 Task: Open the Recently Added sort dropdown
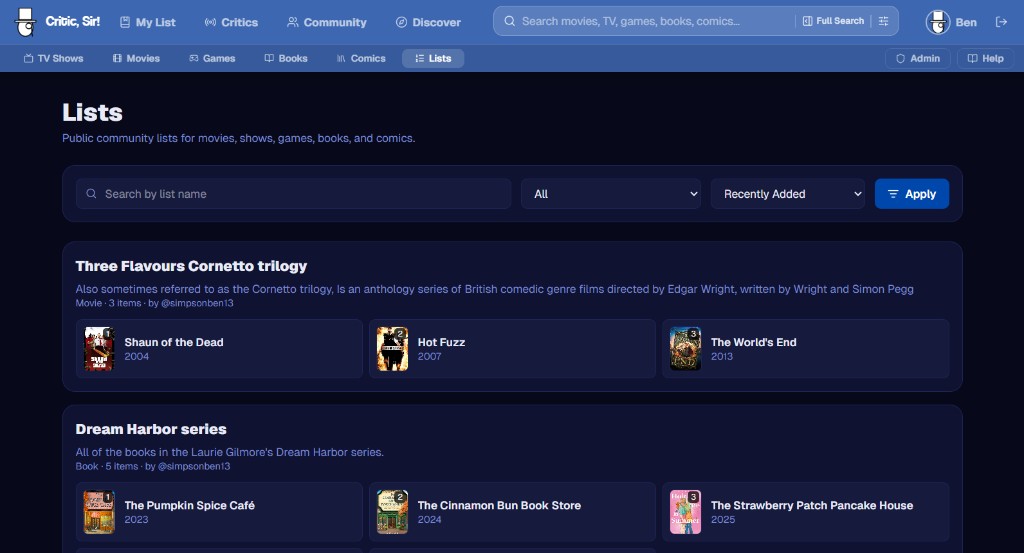tap(787, 194)
